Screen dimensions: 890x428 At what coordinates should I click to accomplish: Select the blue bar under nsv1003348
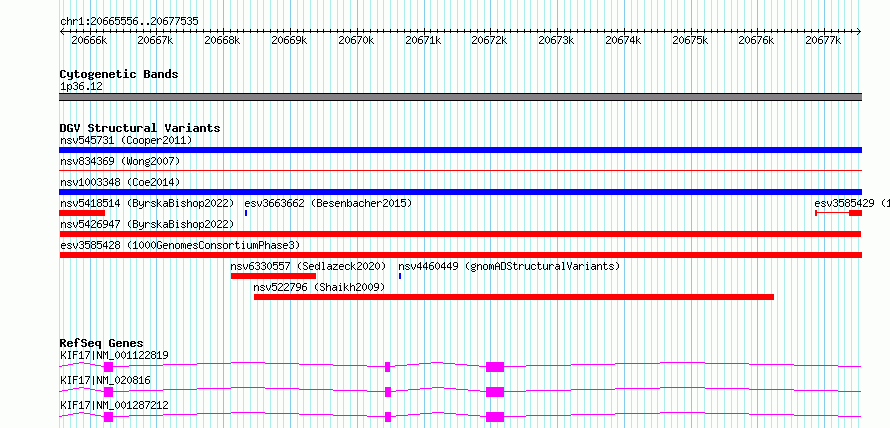(x=460, y=192)
